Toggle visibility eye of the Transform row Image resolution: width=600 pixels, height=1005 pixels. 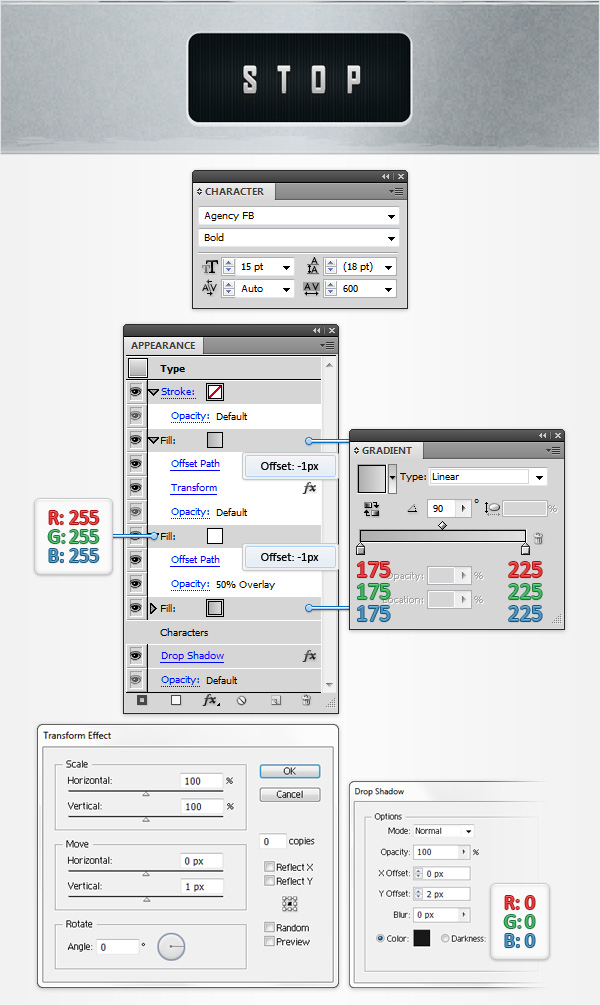click(136, 488)
